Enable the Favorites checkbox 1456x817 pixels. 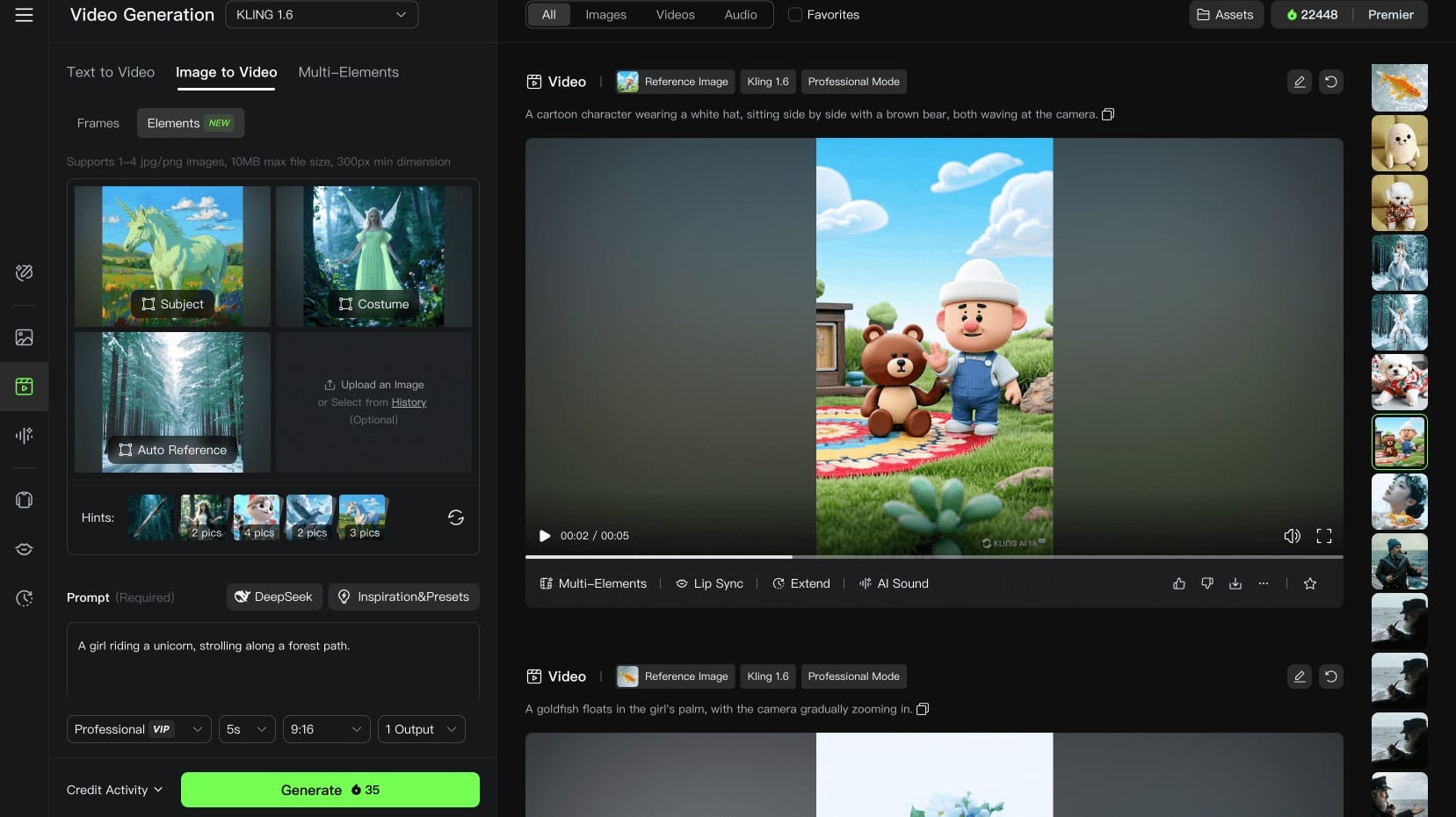[x=795, y=15]
